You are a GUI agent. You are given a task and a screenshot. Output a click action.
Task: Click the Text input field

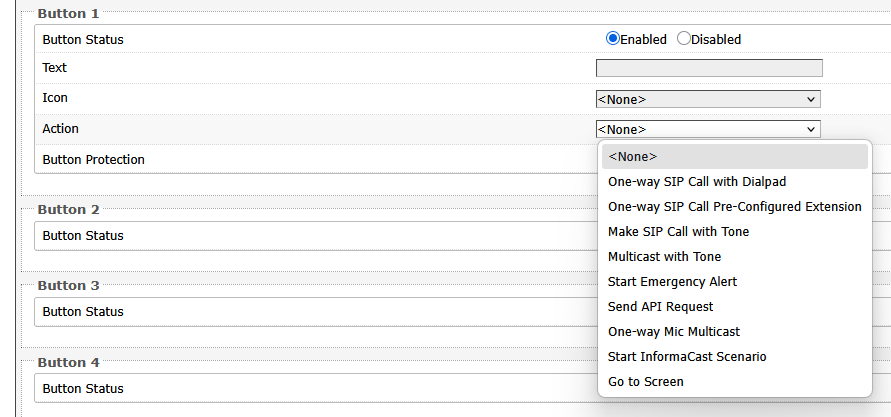pos(709,68)
